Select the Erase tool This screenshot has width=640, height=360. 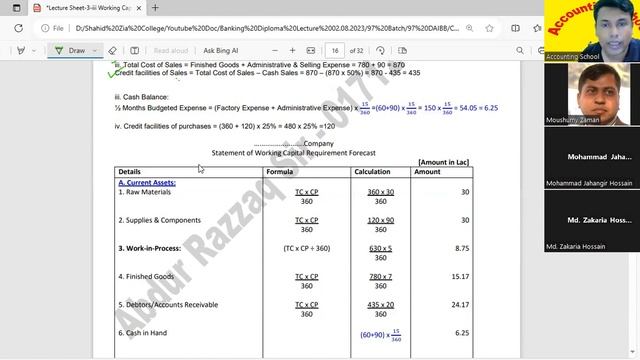click(x=112, y=51)
